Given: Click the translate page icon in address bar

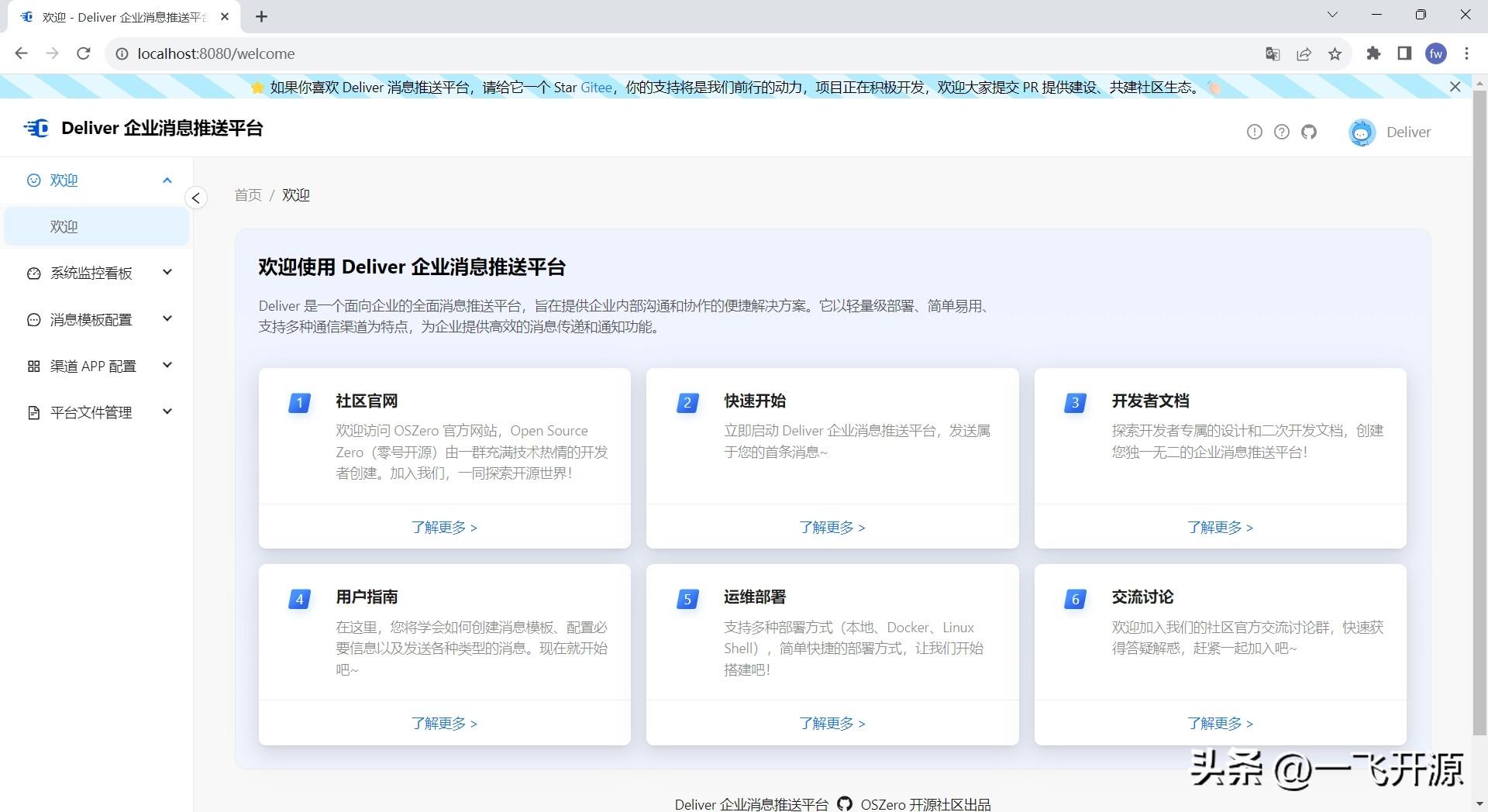Looking at the screenshot, I should 1273,53.
